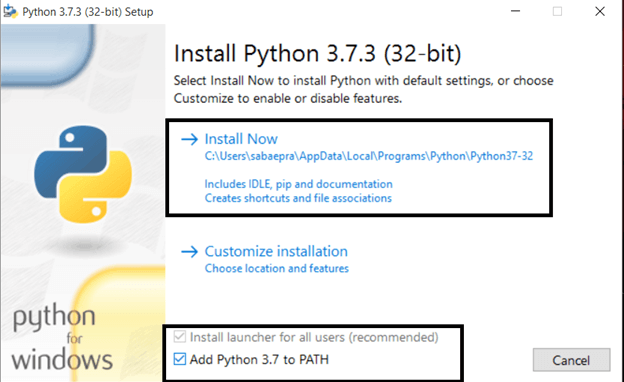
Task: Click the 'Install launcher for all users' label
Action: click(x=314, y=337)
